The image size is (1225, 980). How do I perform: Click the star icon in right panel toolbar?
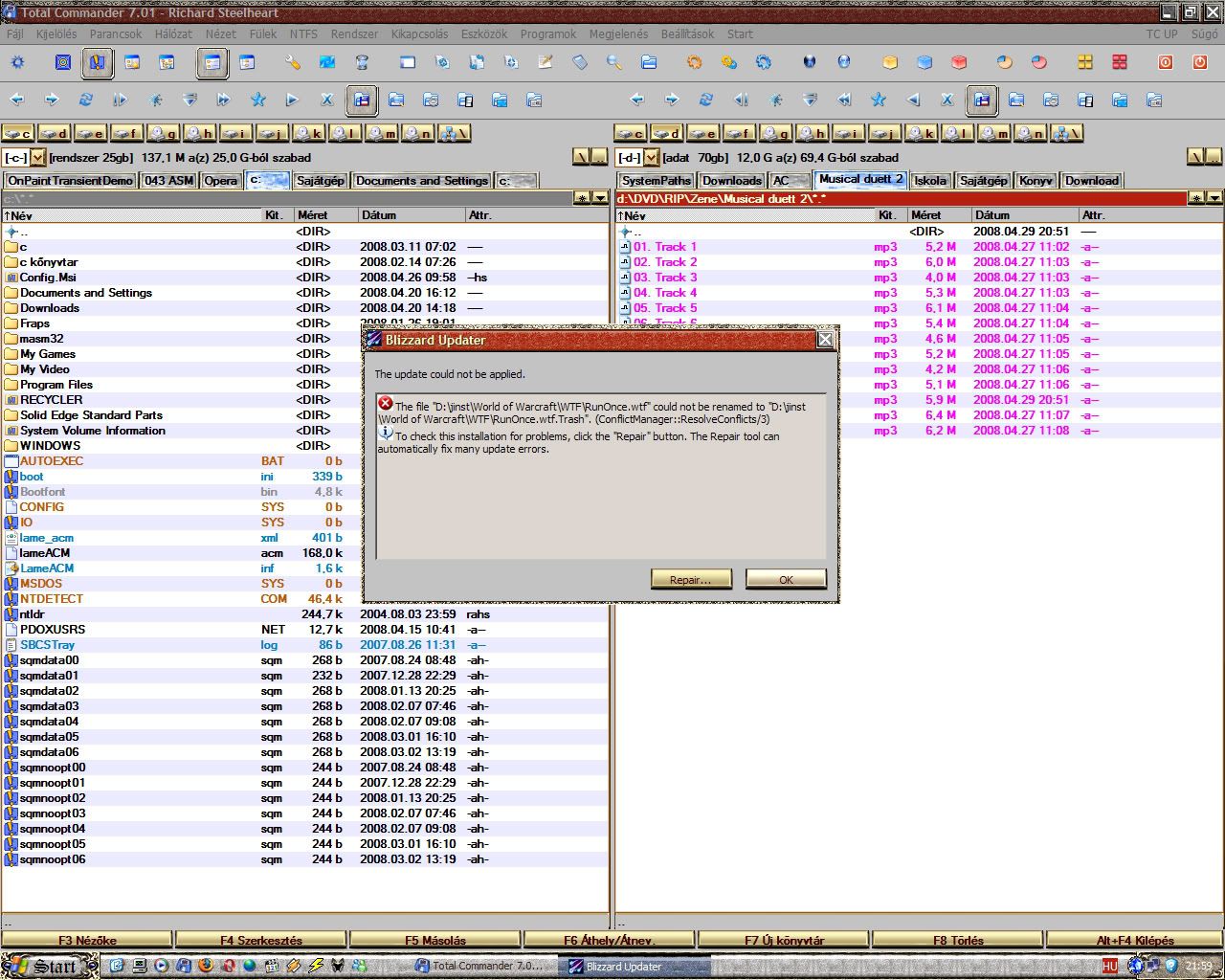point(879,100)
